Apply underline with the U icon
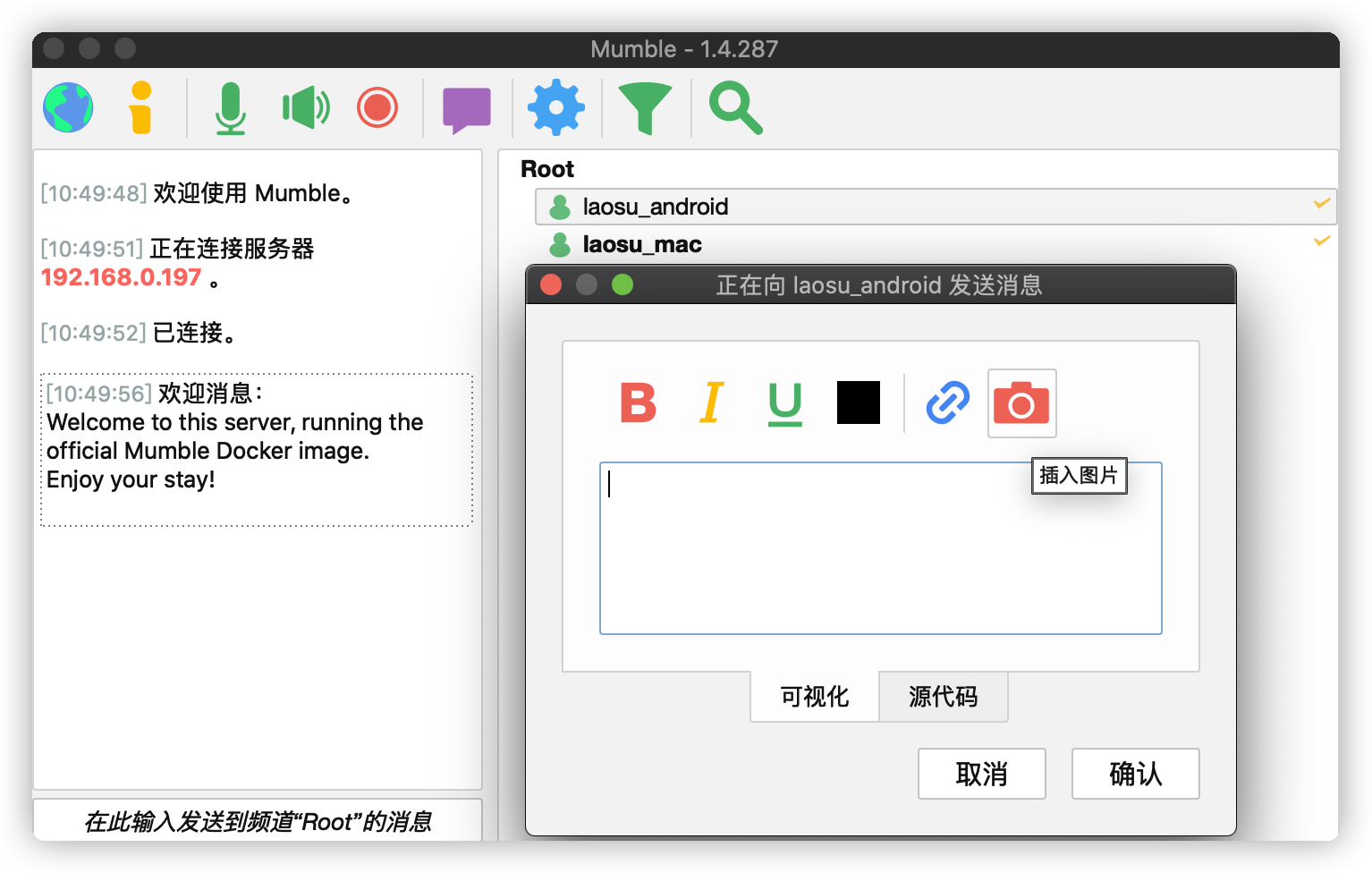 785,403
